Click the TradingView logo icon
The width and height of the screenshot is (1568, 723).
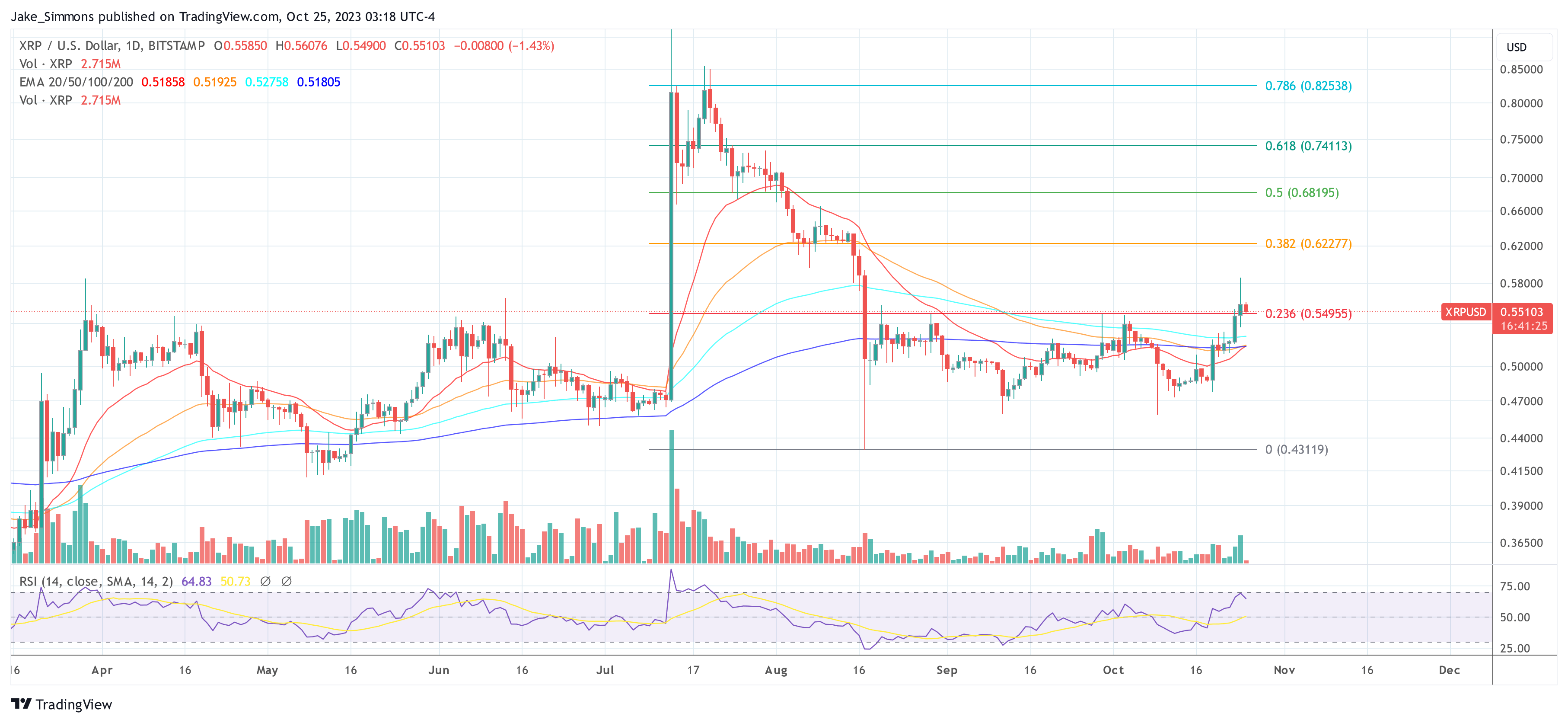tap(21, 704)
